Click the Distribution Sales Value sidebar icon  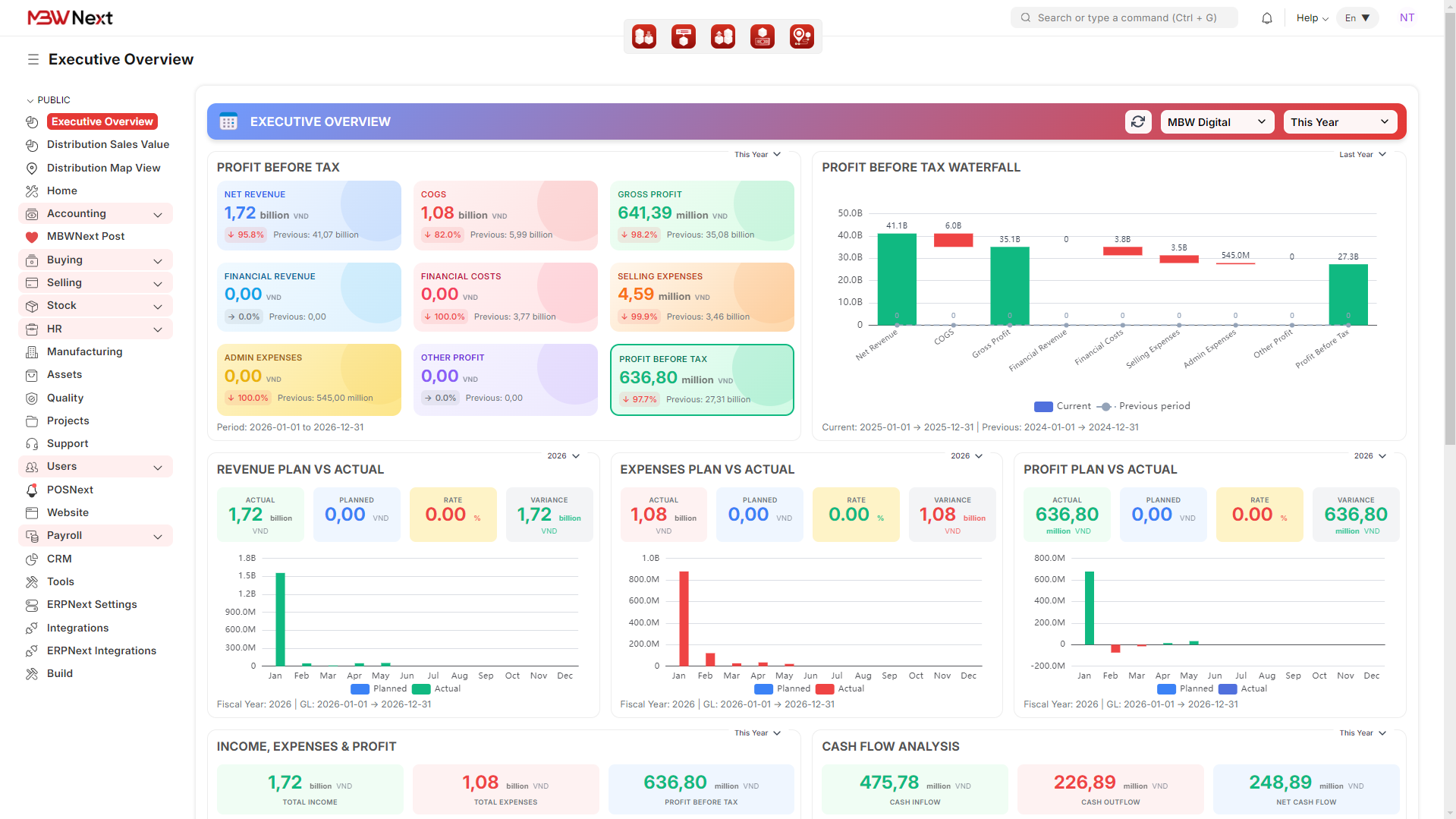(32, 145)
